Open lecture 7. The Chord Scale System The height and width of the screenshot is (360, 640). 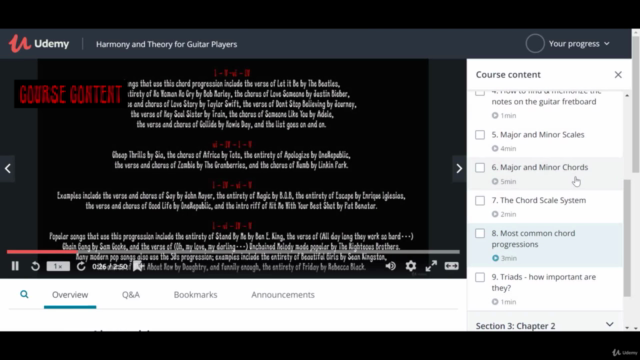538,200
